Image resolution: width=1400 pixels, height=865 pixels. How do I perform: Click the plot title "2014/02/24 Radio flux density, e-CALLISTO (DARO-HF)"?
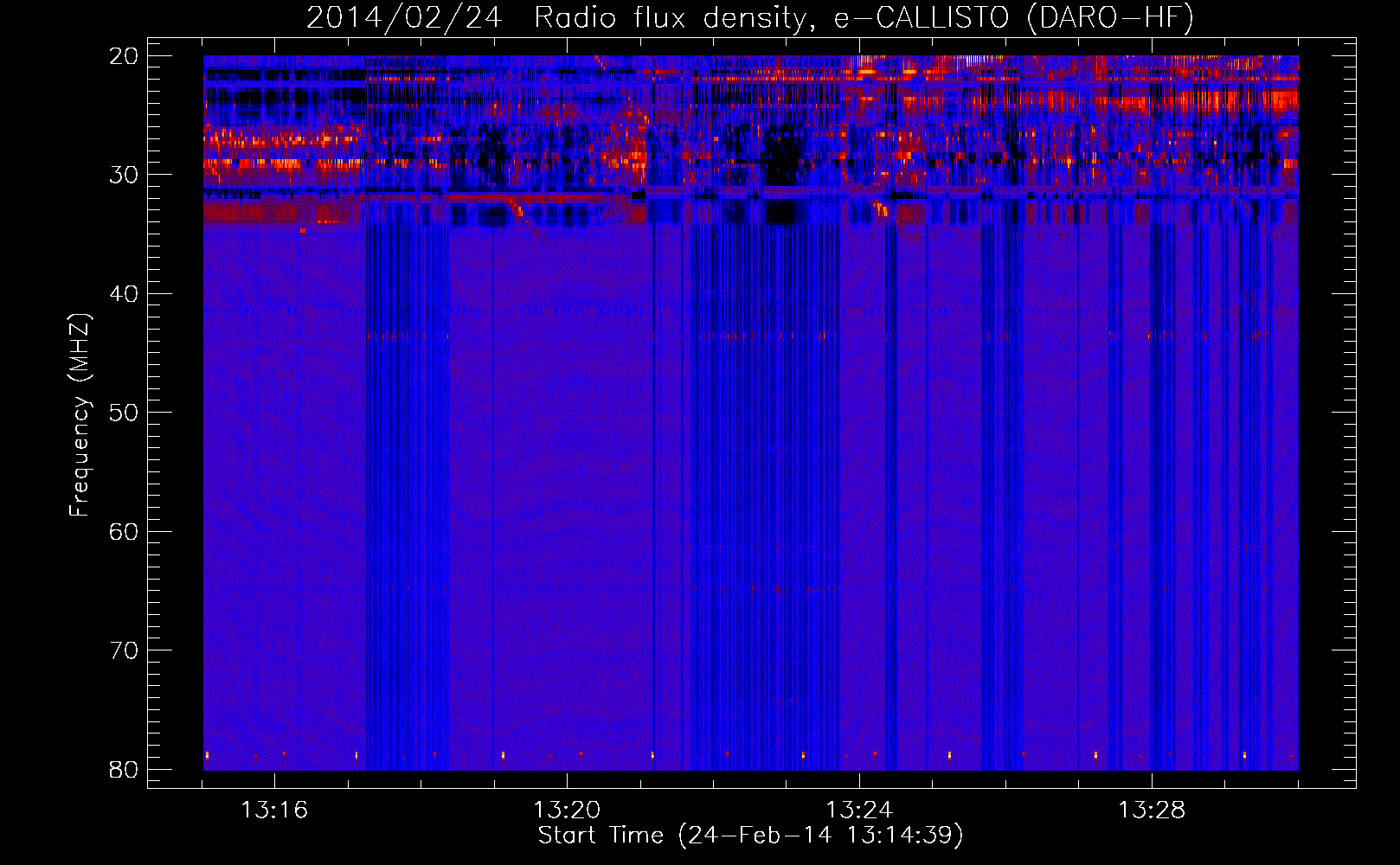click(750, 17)
